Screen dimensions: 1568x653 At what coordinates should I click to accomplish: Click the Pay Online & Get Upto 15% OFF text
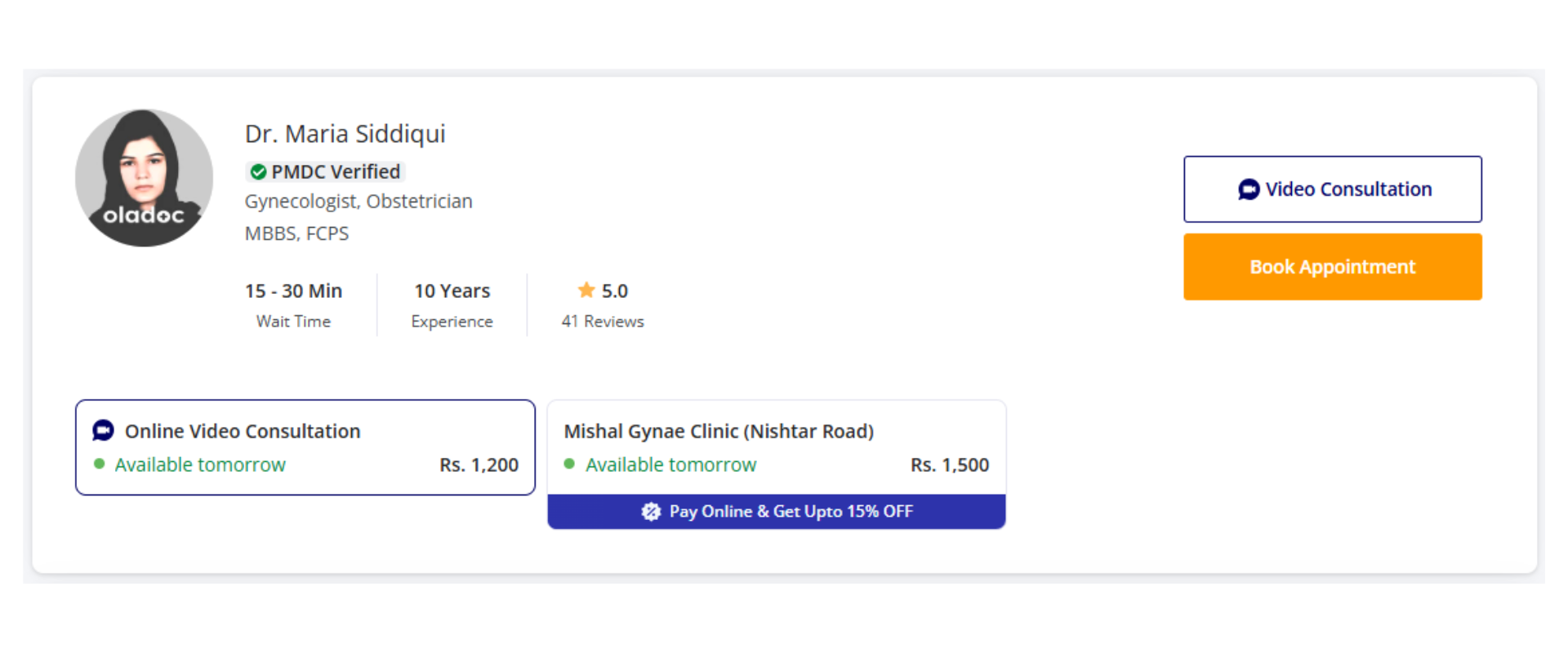tap(791, 512)
